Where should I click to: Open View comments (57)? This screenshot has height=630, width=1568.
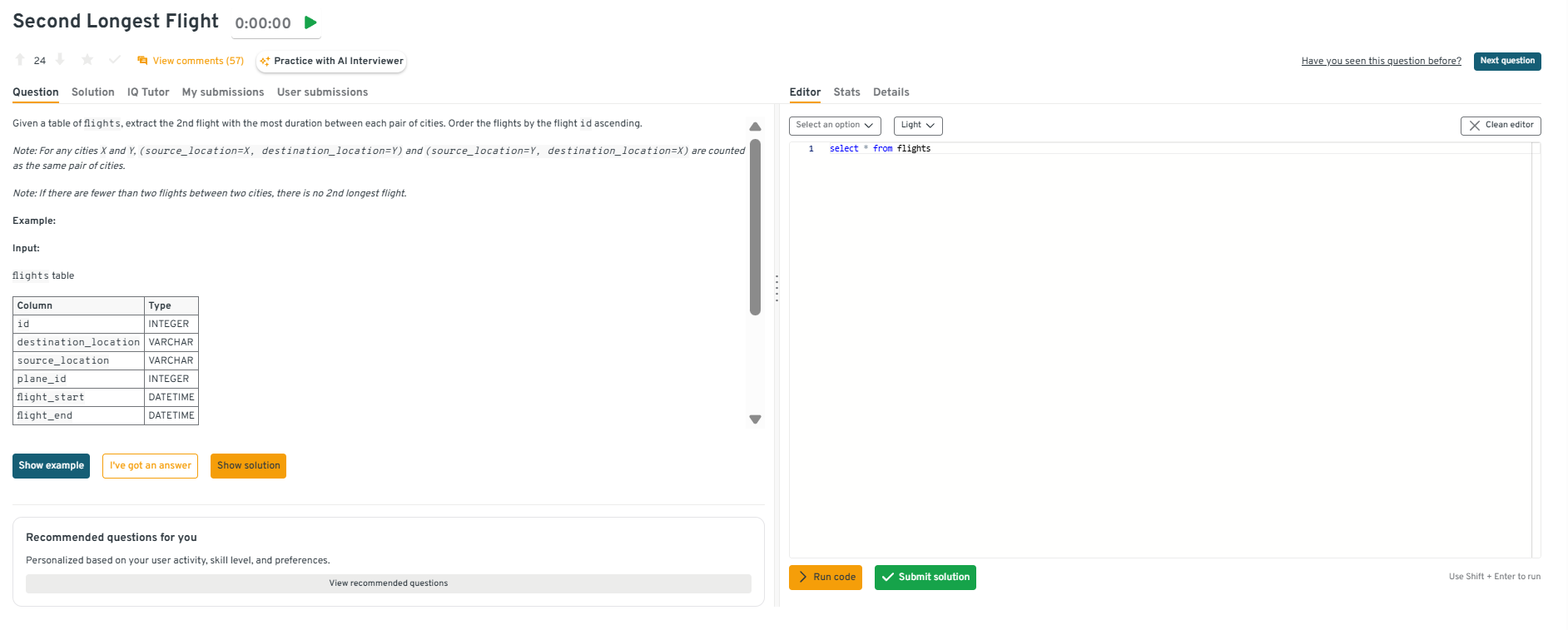pyautogui.click(x=191, y=61)
